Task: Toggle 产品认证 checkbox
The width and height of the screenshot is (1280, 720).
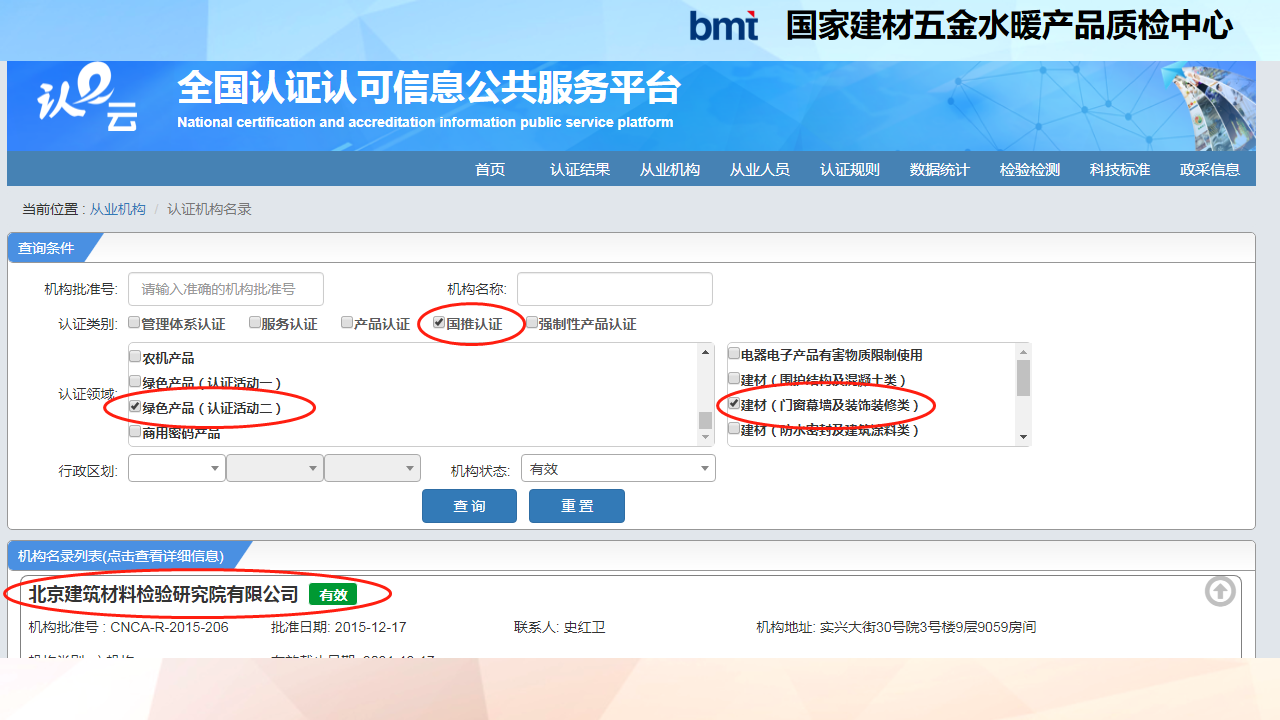Action: pyautogui.click(x=347, y=323)
